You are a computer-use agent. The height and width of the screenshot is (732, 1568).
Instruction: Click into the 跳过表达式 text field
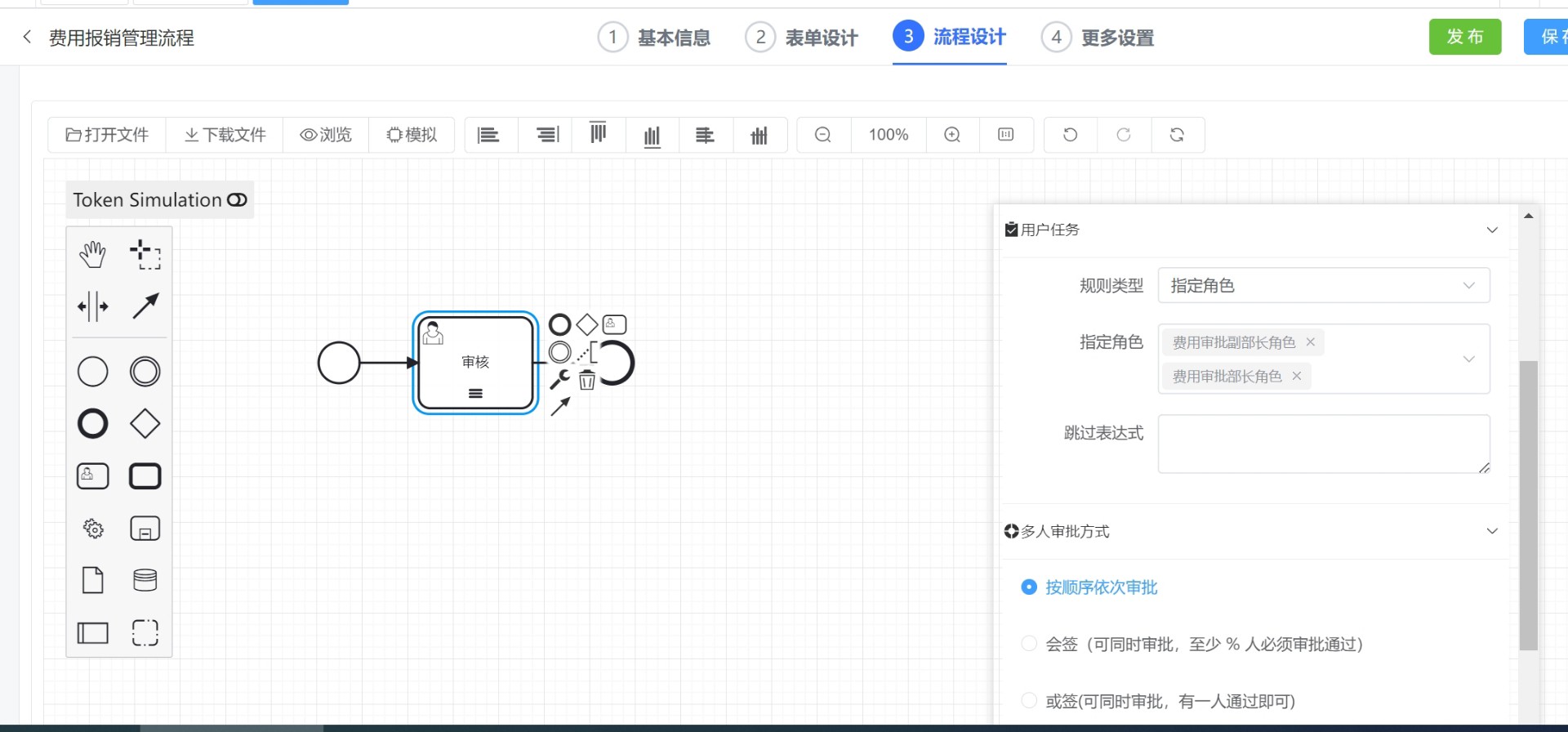pyautogui.click(x=1323, y=444)
